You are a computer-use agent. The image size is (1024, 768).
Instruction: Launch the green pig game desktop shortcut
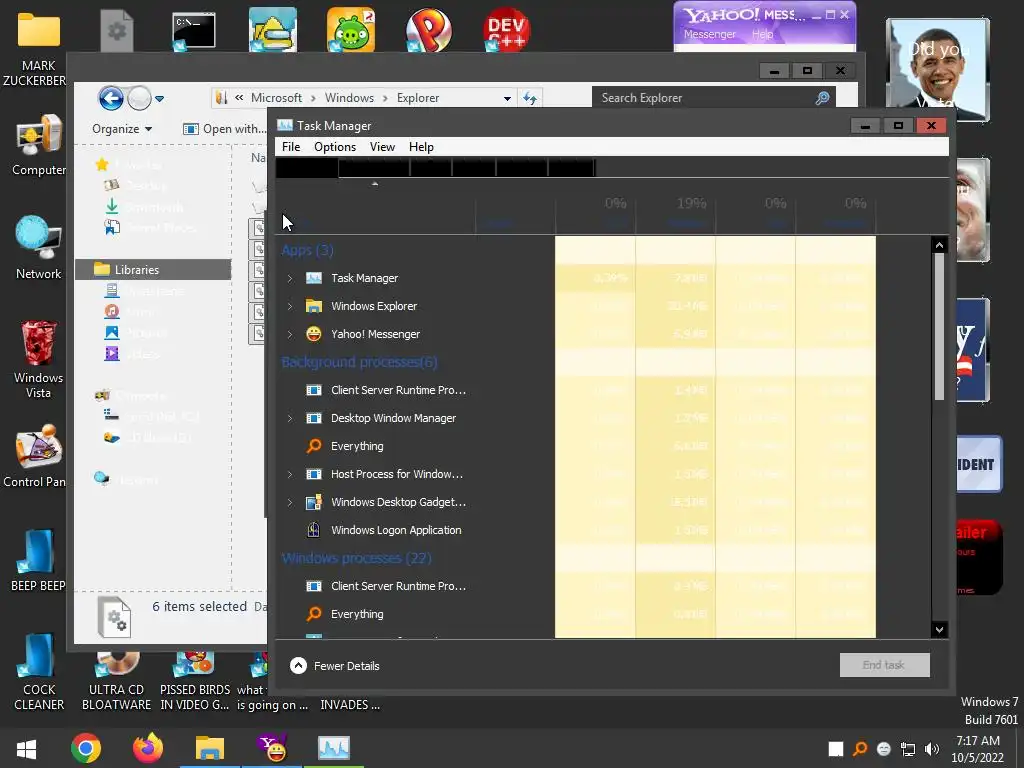coord(351,30)
